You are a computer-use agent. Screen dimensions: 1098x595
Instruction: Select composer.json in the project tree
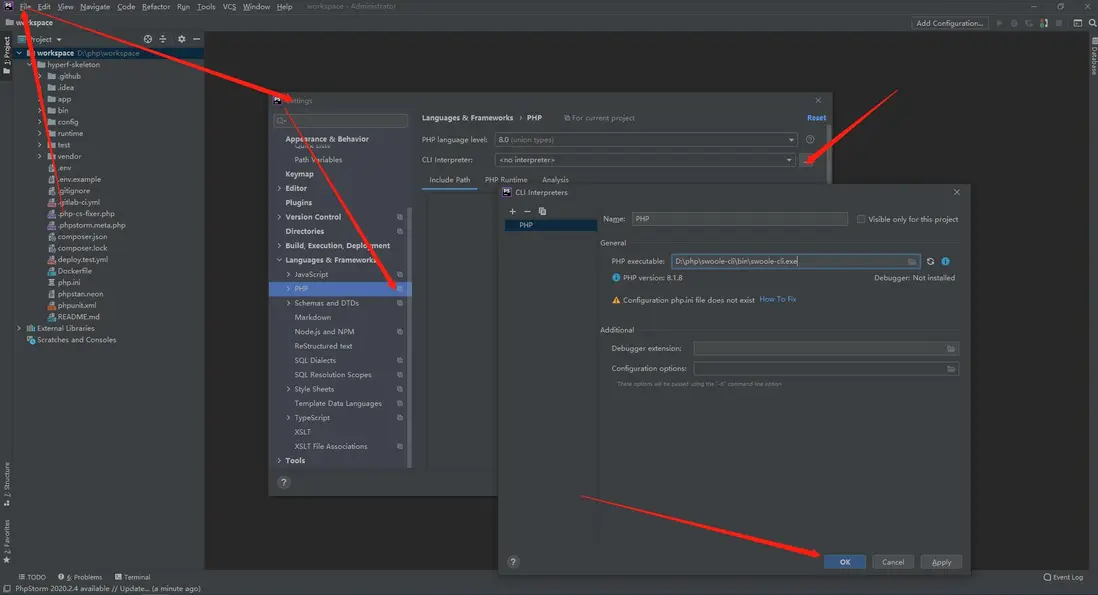coord(82,236)
